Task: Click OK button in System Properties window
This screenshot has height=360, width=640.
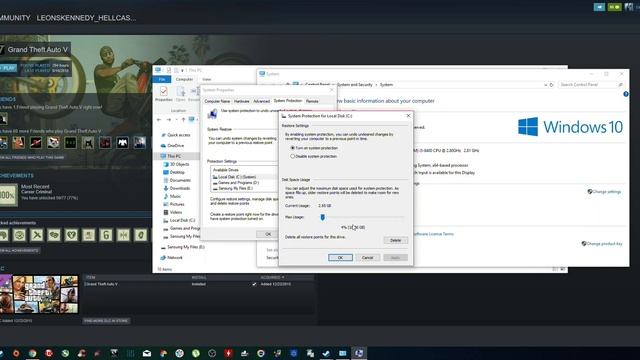Action: click(x=268, y=234)
